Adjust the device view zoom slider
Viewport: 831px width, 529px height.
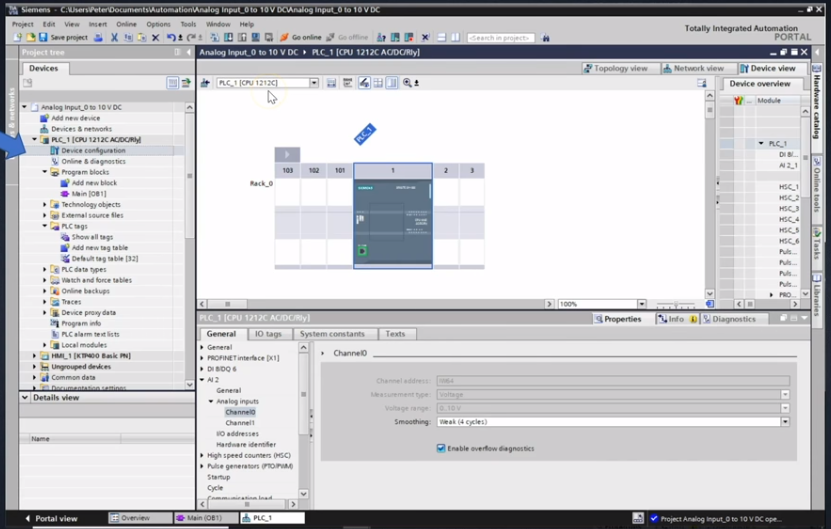676,304
